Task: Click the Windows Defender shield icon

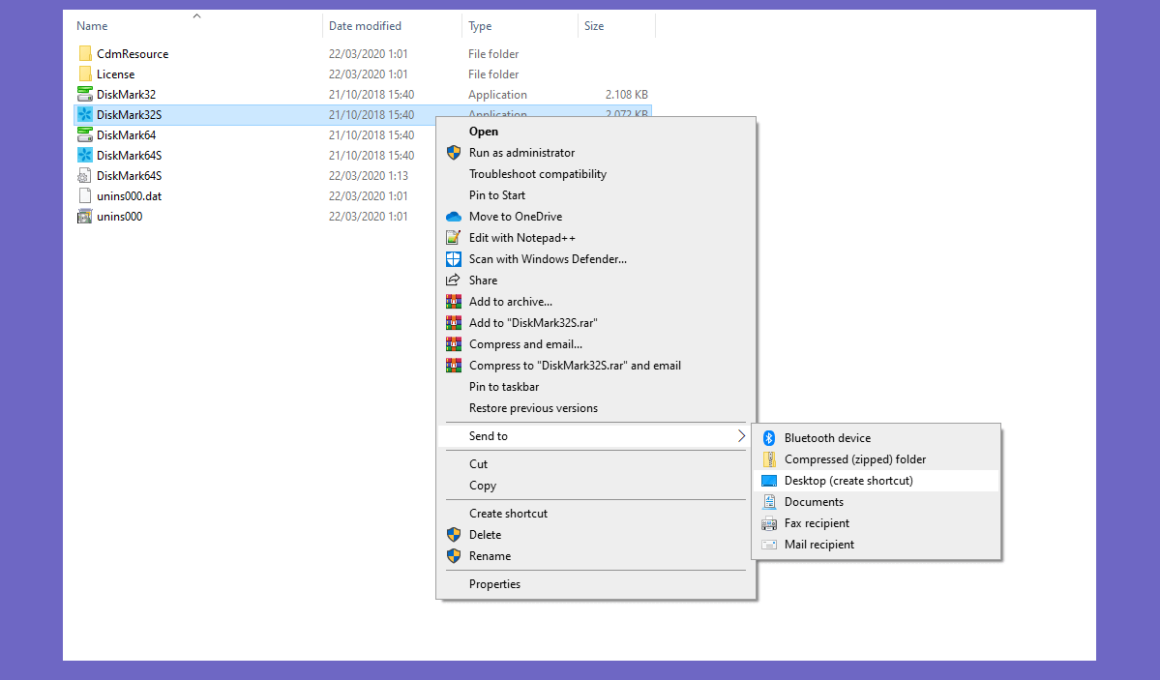Action: point(453,259)
